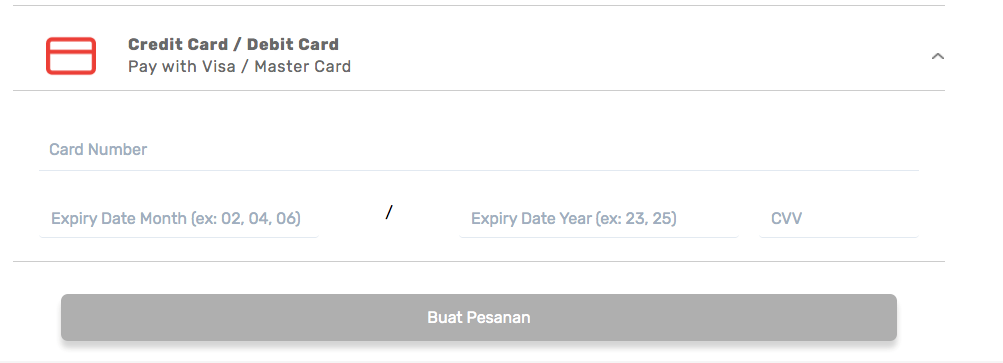Select the Expiry Date Month input

click(178, 219)
